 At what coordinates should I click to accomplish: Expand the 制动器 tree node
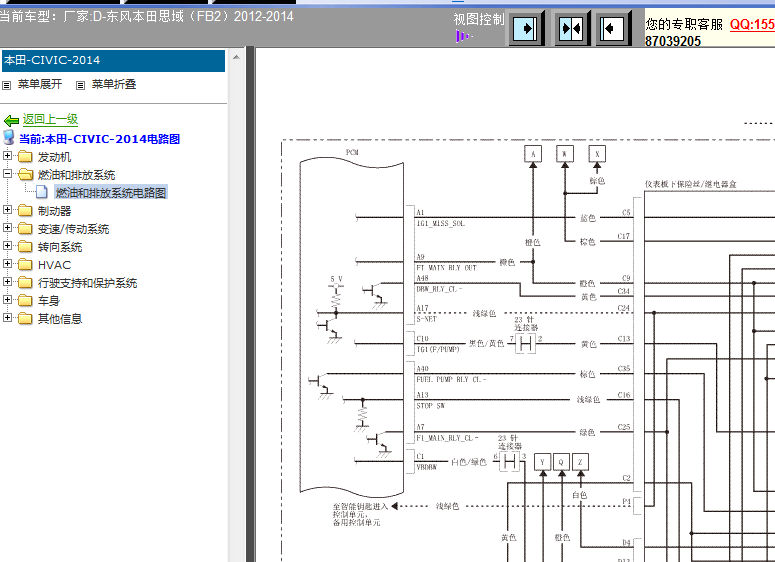pos(7,210)
